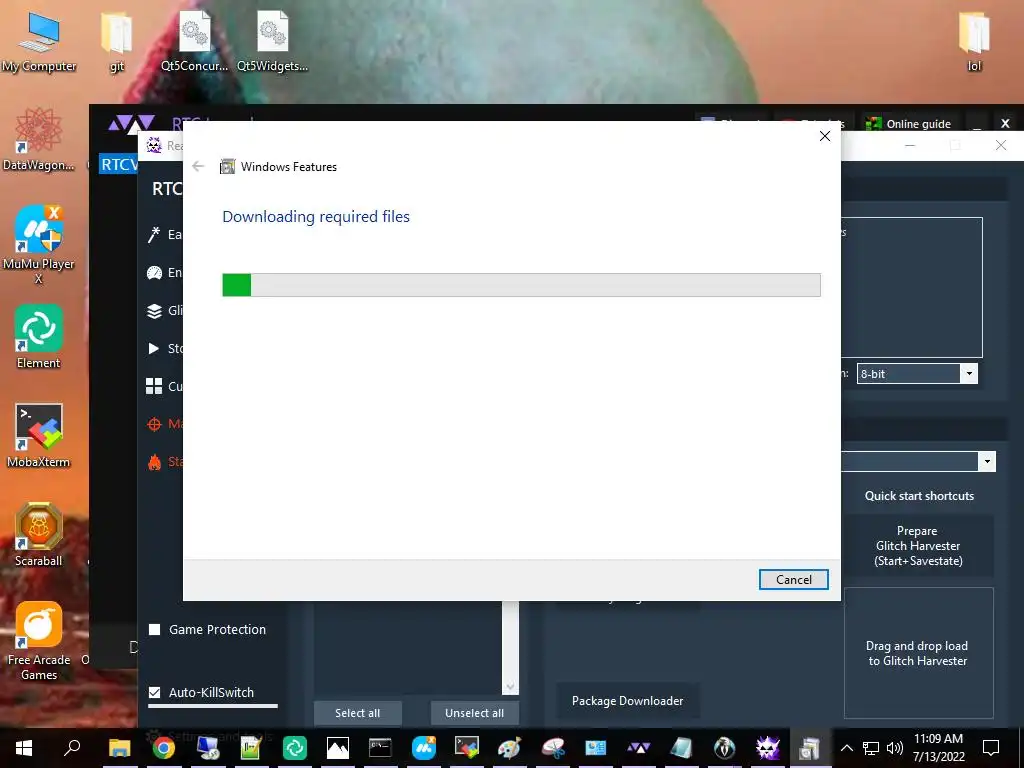Screen dimensions: 1024x768
Task: Click Drag and drop load to Glitch Harvester
Action: (918, 653)
